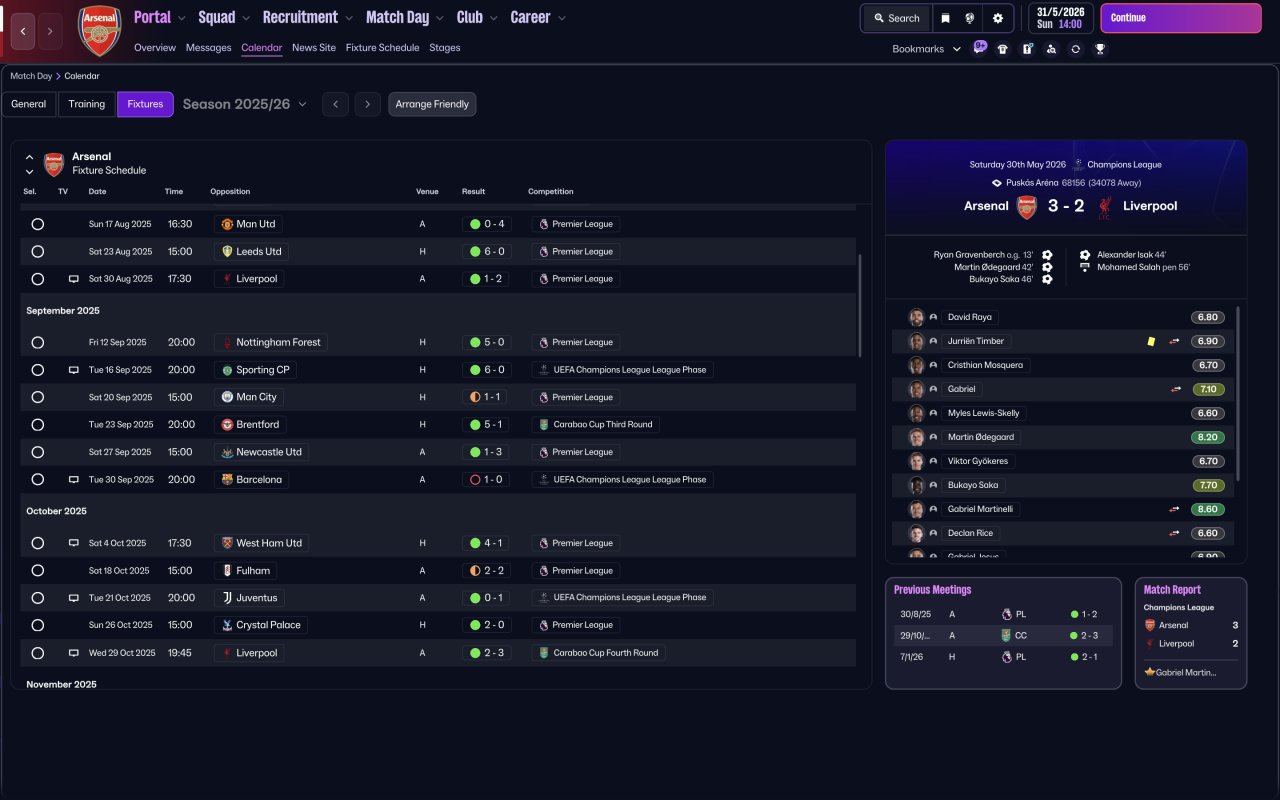Click the yellow card icon on Jurriën Timber's row
This screenshot has height=800, width=1280.
[x=1151, y=341]
